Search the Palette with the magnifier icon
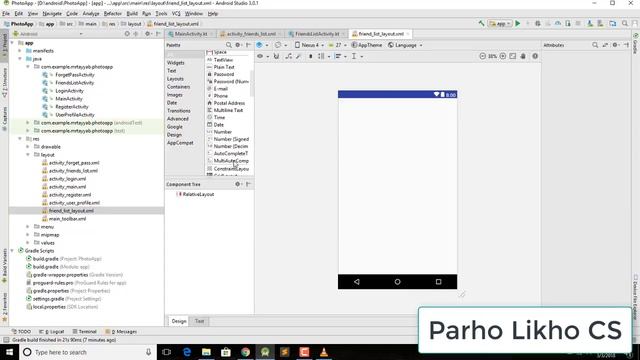 pos(229,45)
